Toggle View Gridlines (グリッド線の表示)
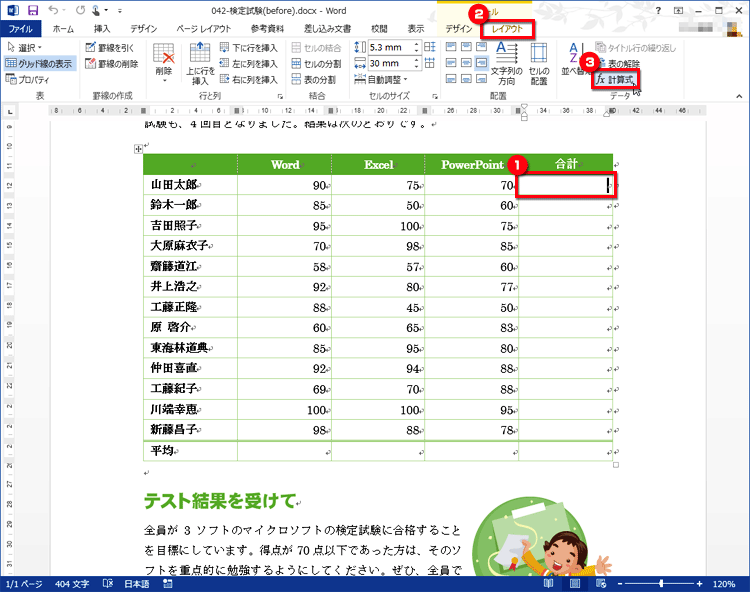 39,64
